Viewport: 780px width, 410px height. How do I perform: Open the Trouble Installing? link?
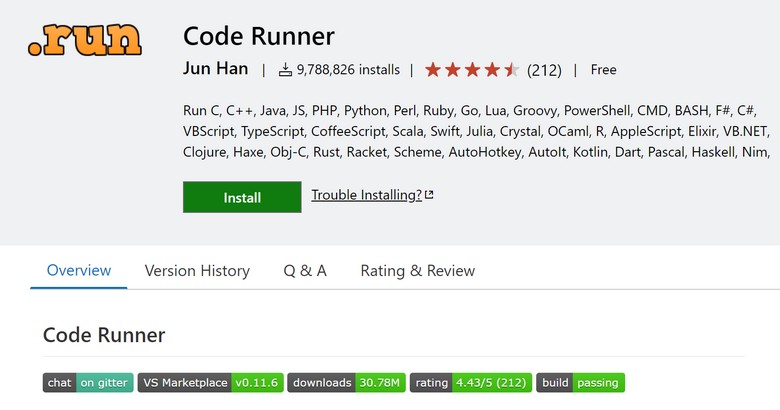click(367, 195)
